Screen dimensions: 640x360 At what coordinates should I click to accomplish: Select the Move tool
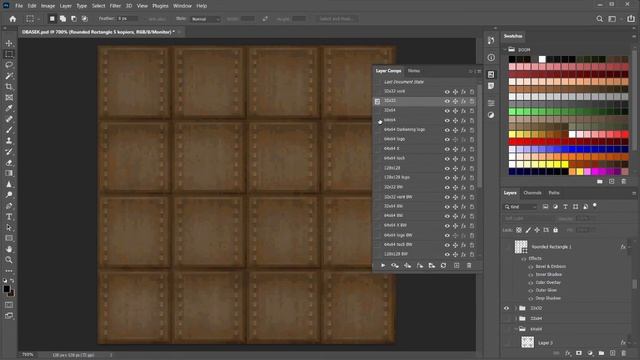[x=9, y=43]
